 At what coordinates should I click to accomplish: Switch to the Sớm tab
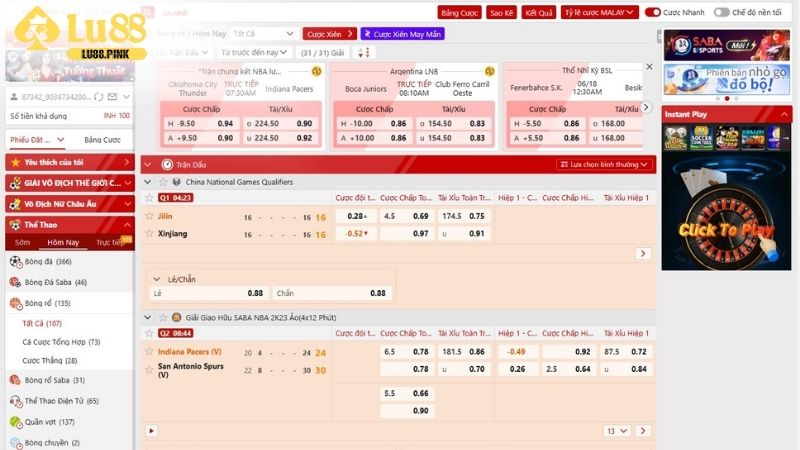point(22,243)
